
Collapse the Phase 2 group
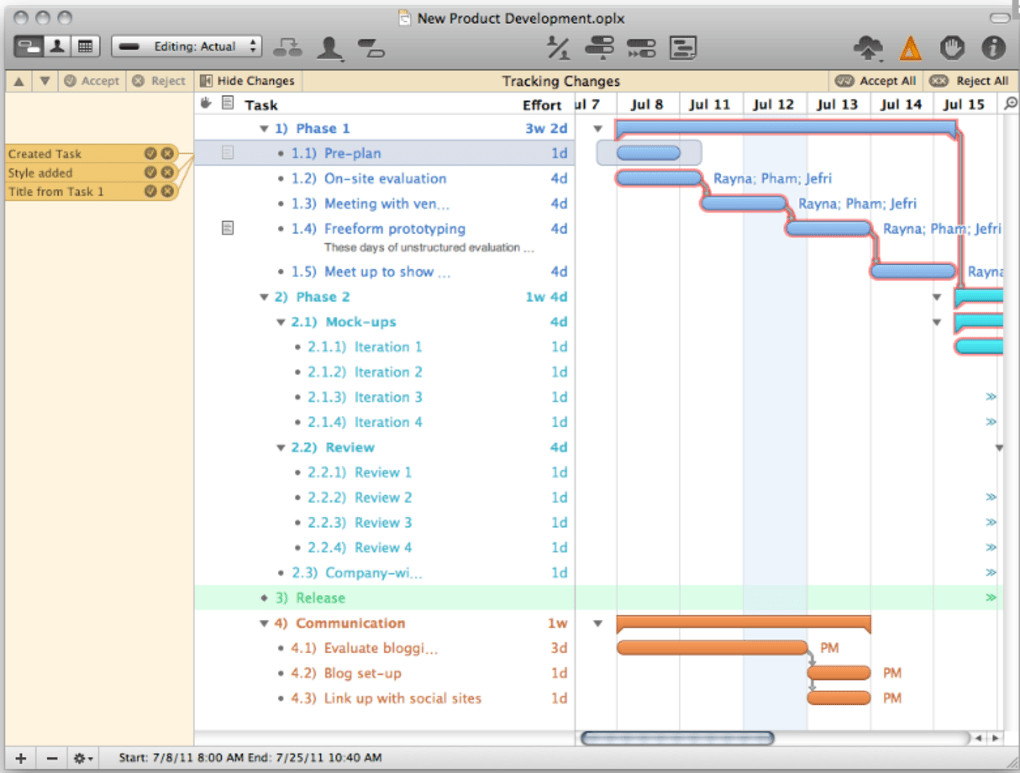264,297
